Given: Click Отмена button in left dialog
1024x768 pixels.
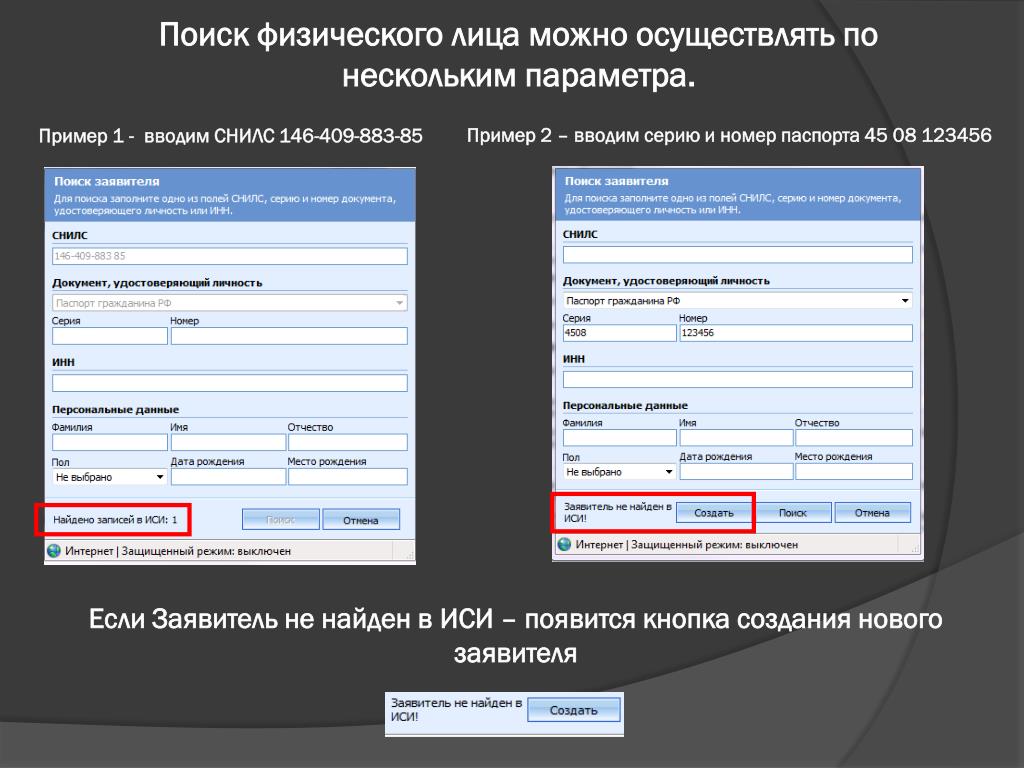Looking at the screenshot, I should tap(360, 520).
